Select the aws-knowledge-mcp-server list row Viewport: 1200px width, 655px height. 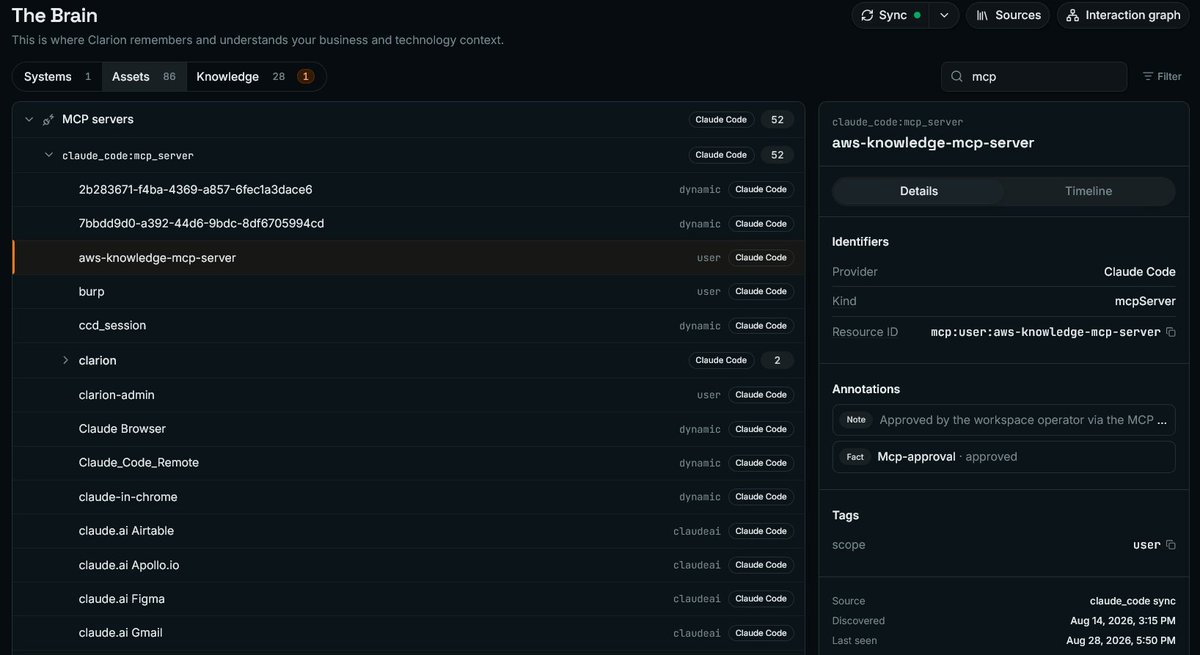(408, 257)
